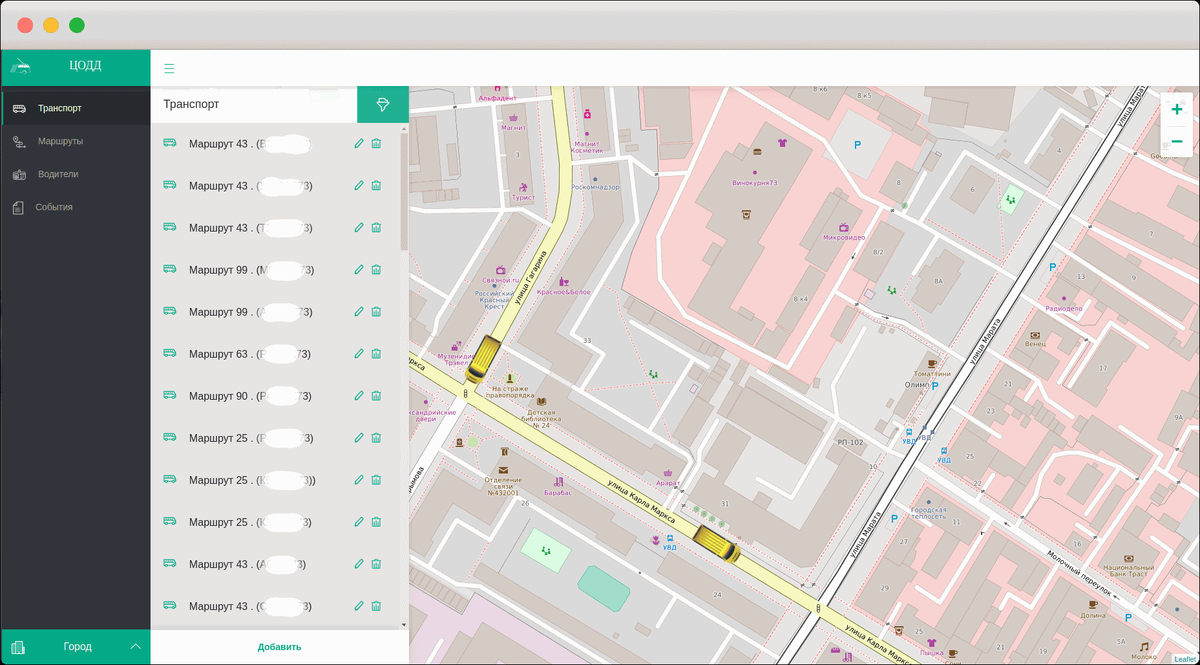
Task: Delete Маршрут 43 starting with T
Action: tap(376, 228)
